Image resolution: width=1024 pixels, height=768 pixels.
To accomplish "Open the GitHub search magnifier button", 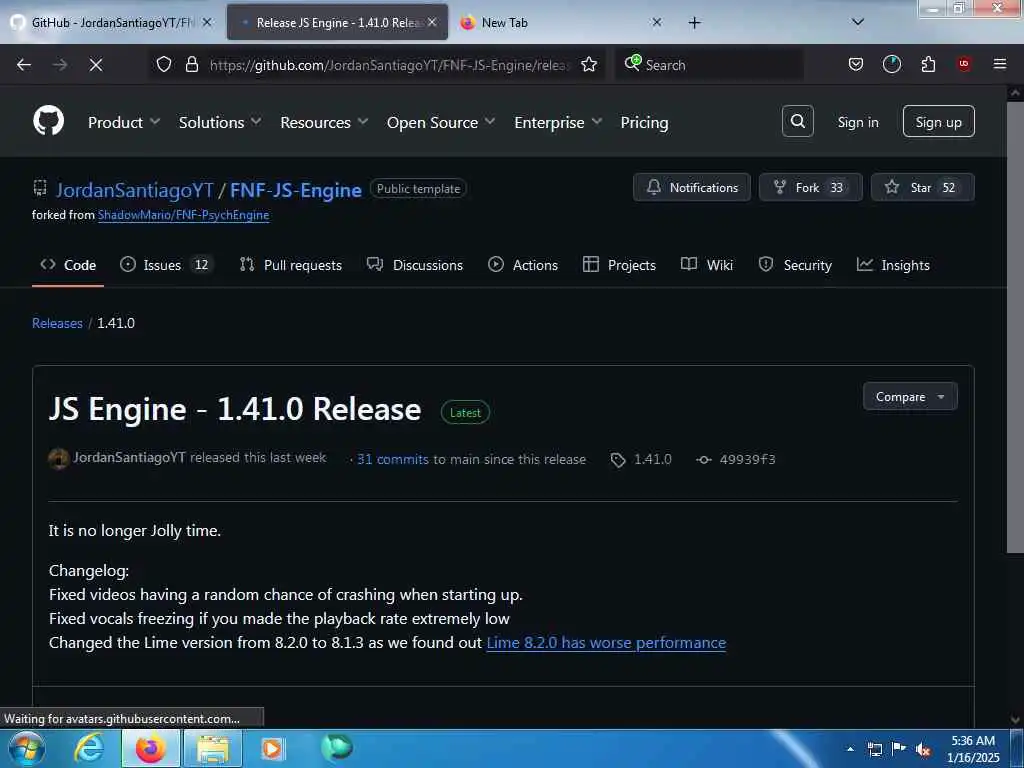I will point(797,121).
